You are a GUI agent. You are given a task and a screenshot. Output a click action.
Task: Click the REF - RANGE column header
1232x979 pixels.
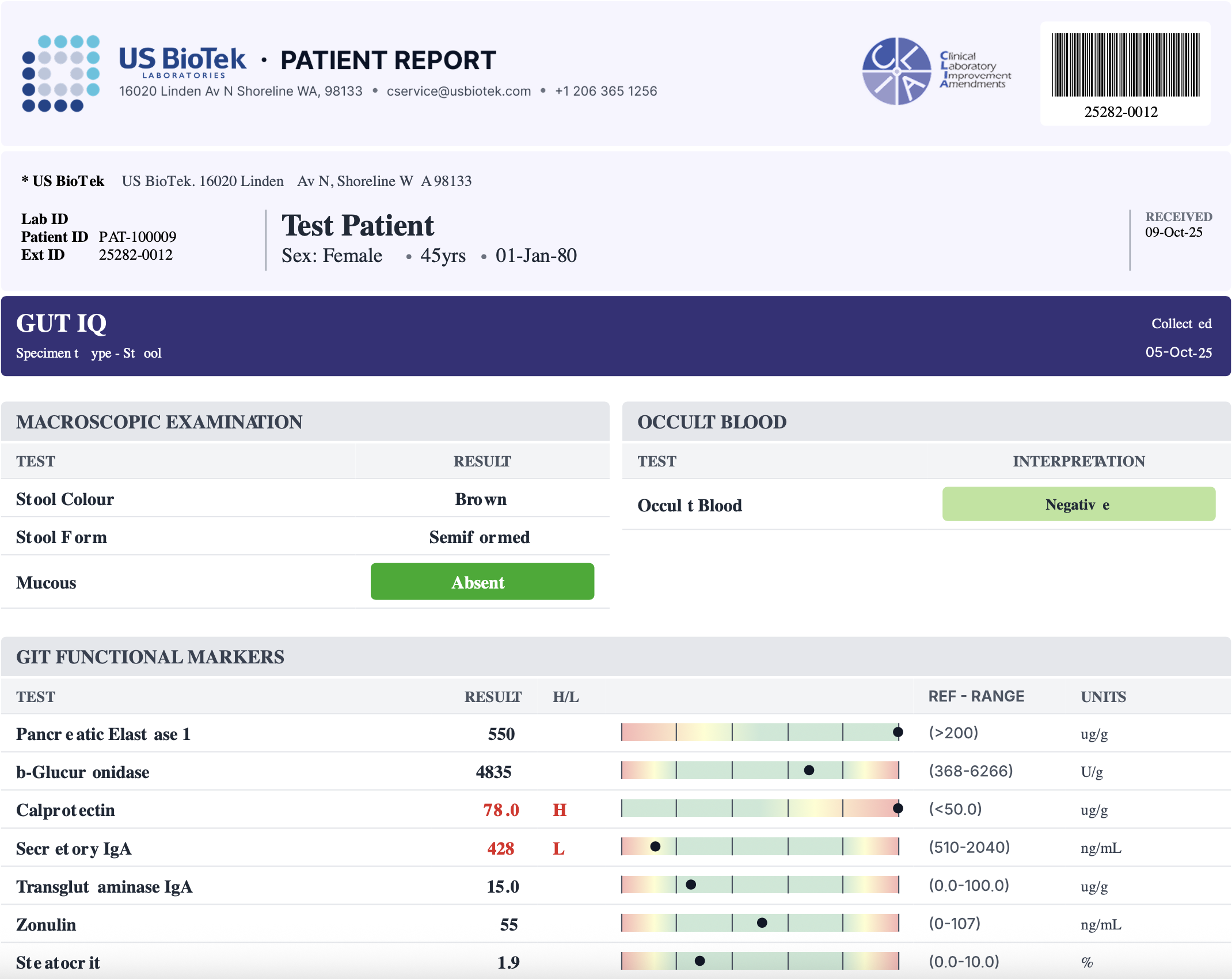(976, 696)
